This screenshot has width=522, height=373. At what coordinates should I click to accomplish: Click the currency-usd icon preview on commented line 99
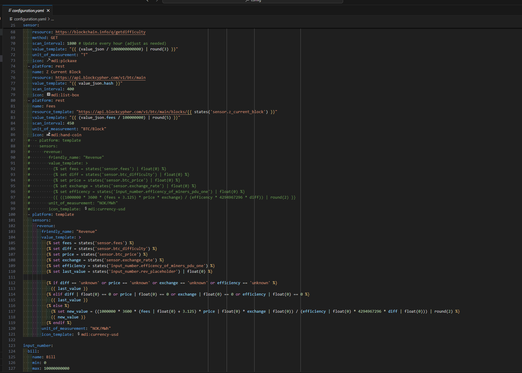click(86, 209)
